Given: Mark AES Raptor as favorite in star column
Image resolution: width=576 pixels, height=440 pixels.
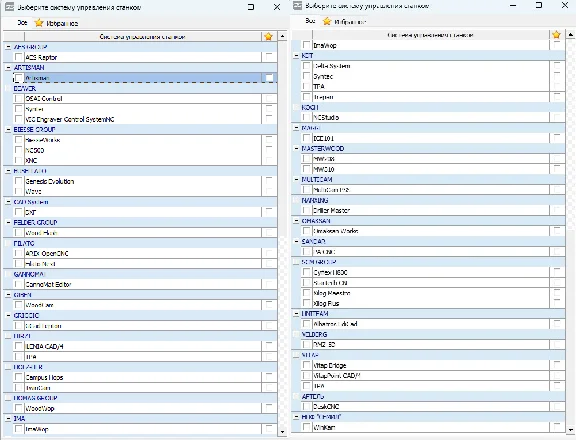Looking at the screenshot, I should [269, 57].
